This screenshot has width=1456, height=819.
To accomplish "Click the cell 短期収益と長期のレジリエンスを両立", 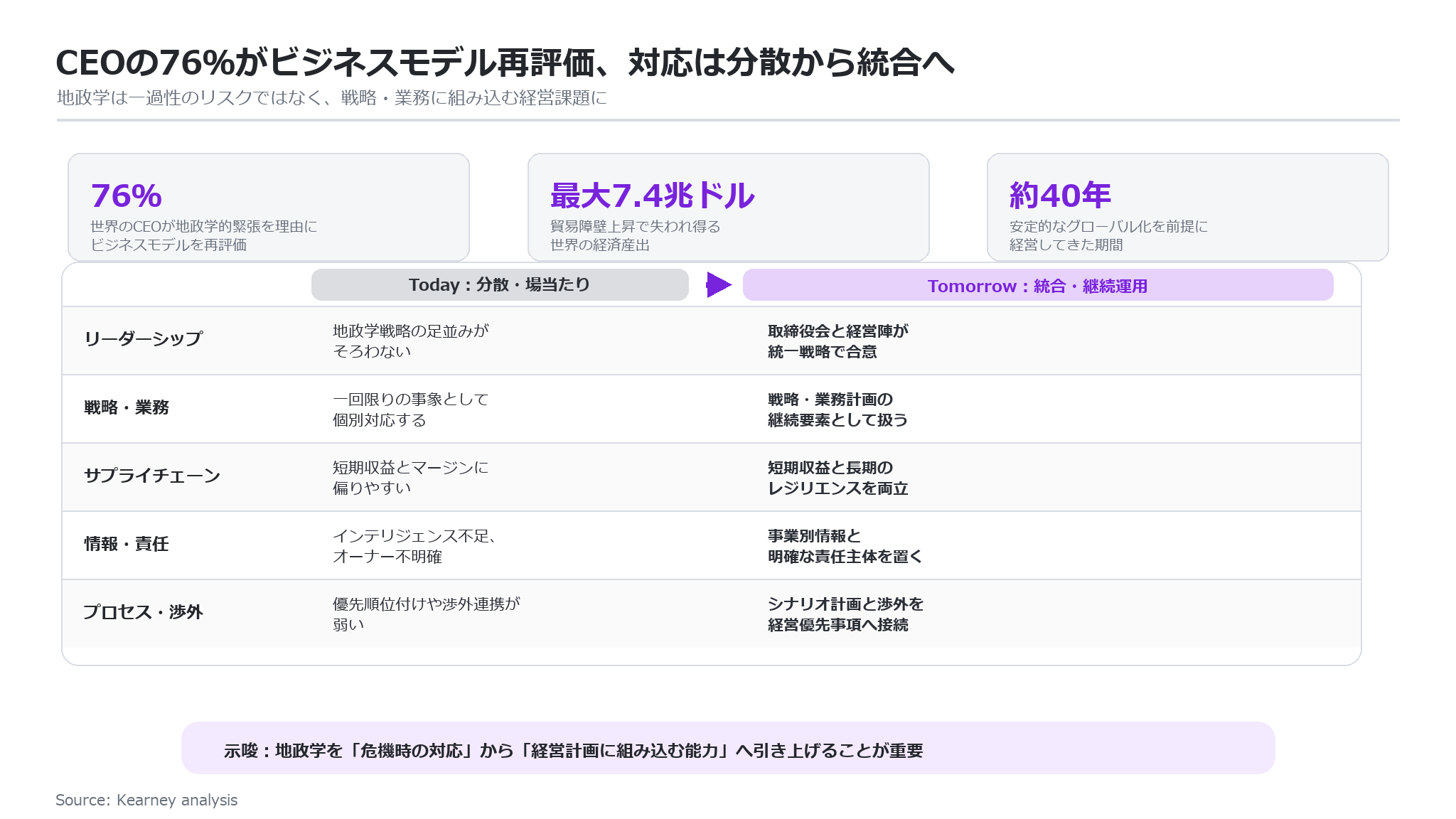I will point(838,478).
